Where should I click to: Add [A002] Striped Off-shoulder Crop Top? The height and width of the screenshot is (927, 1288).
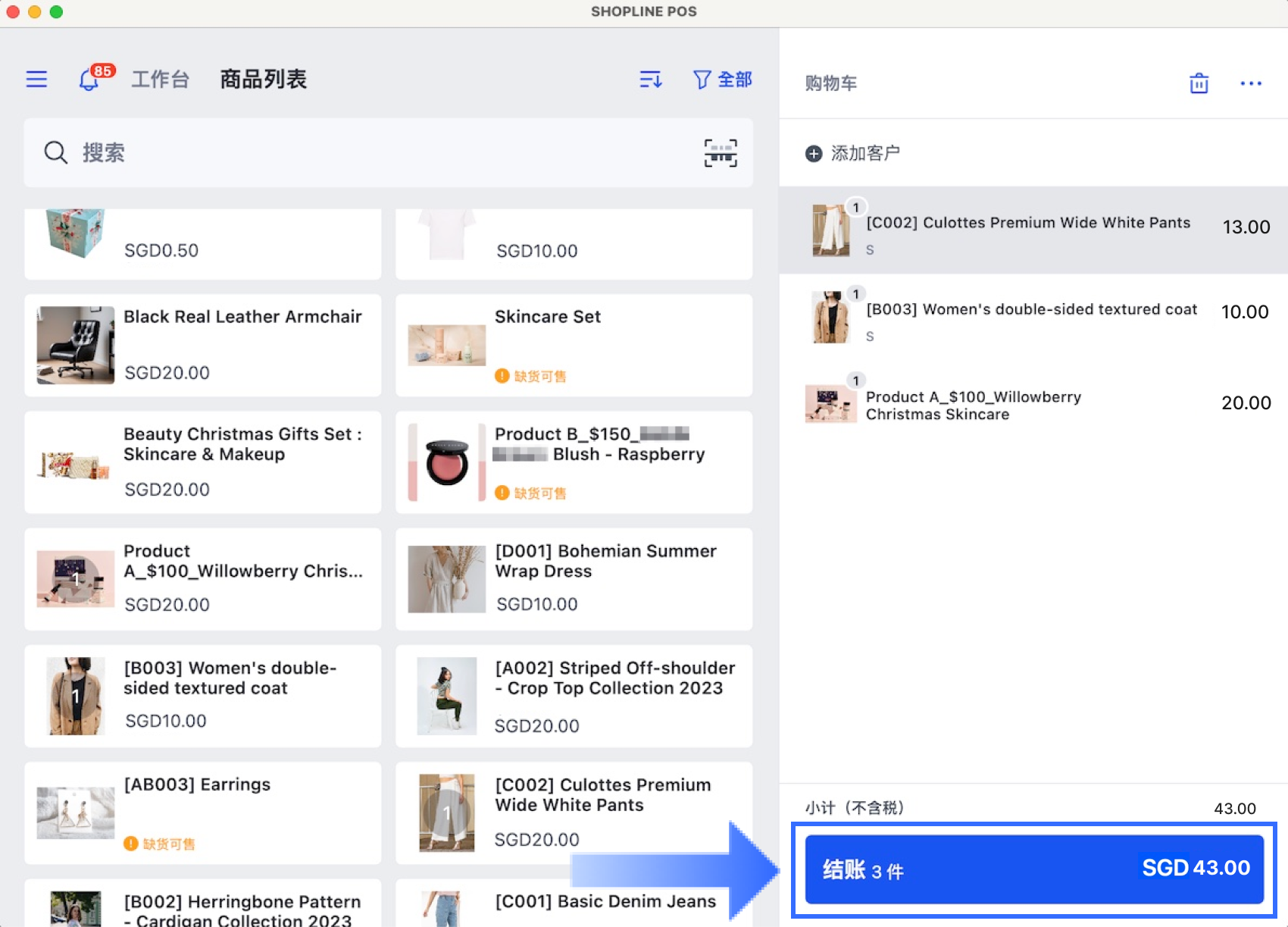pyautogui.click(x=574, y=696)
